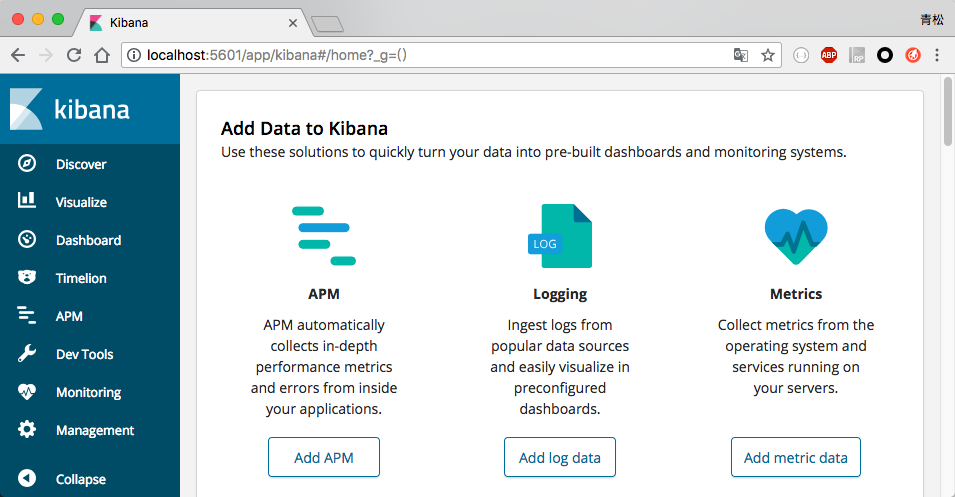Click the Kibana logo in sidebar

[x=69, y=109]
